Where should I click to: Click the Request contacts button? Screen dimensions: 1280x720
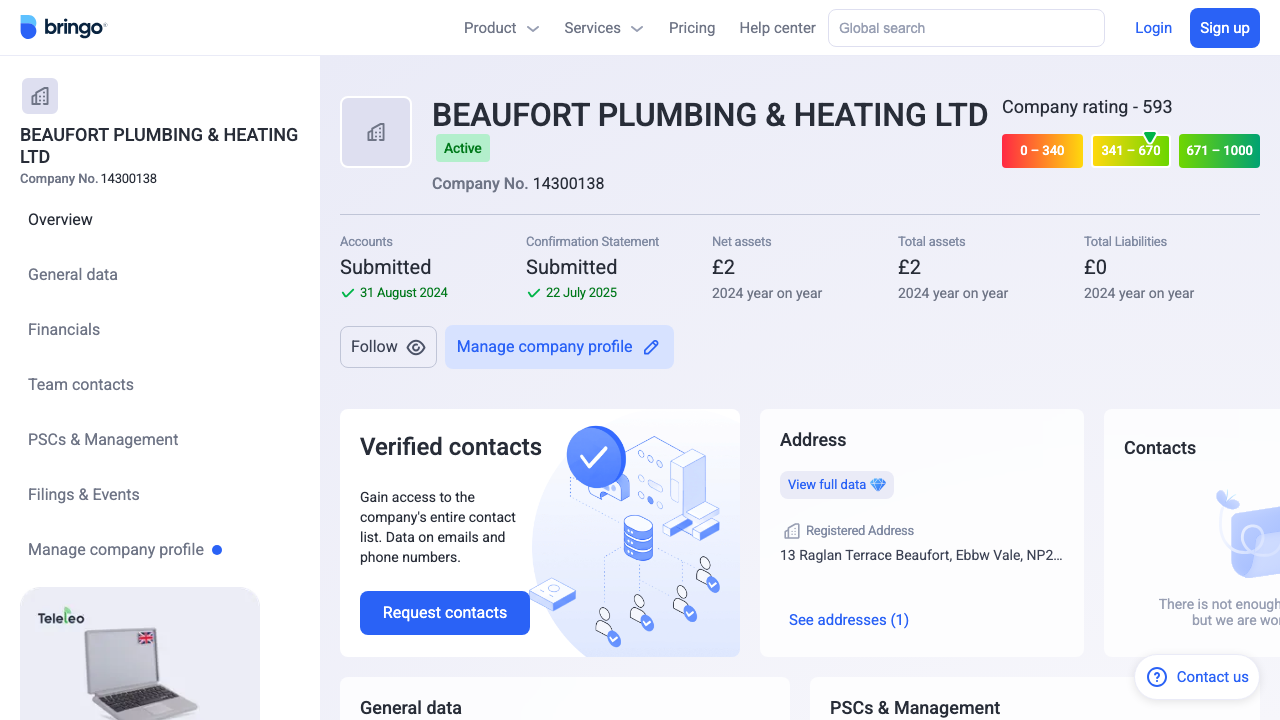pyautogui.click(x=444, y=612)
